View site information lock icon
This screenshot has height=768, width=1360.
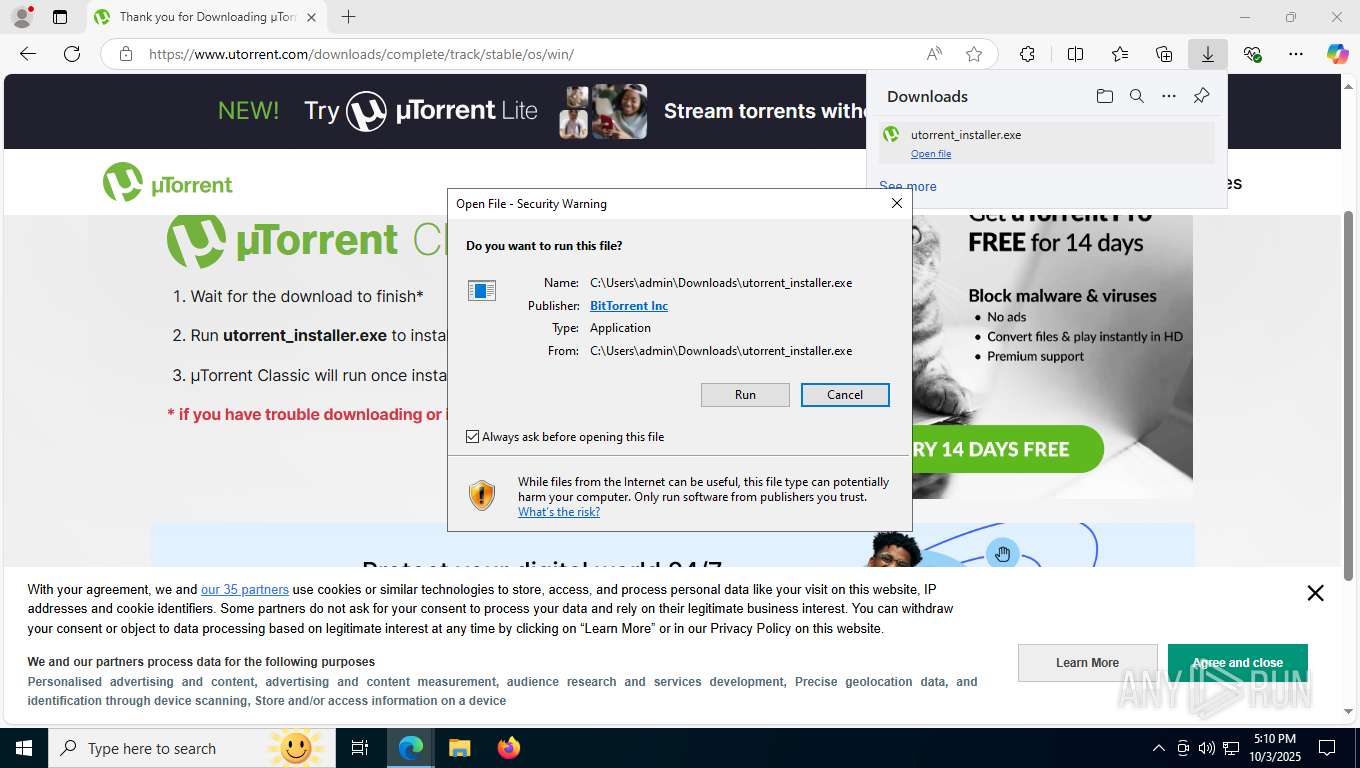coord(125,54)
